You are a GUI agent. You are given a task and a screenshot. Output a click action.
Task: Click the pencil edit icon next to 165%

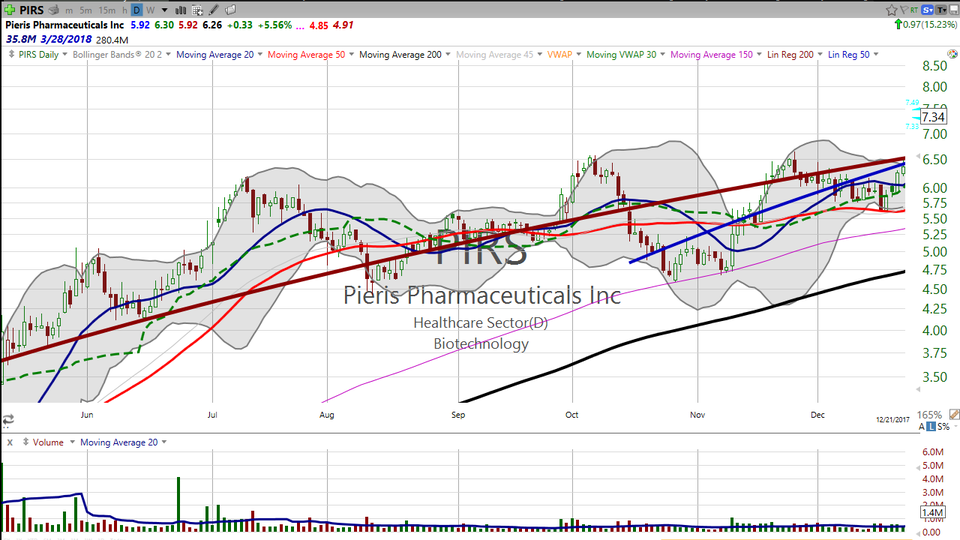click(954, 414)
